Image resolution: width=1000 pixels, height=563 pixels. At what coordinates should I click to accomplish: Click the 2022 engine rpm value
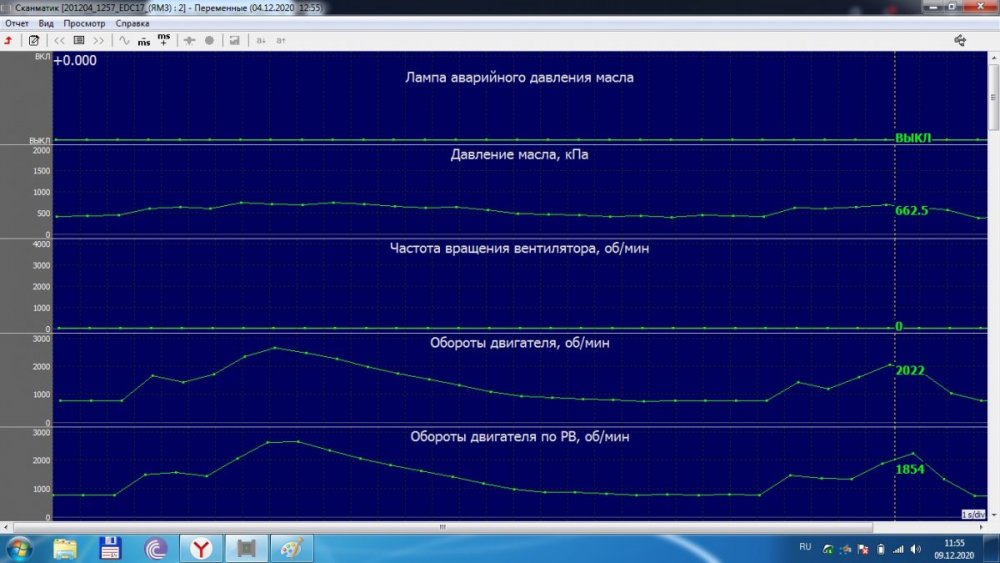(x=910, y=370)
